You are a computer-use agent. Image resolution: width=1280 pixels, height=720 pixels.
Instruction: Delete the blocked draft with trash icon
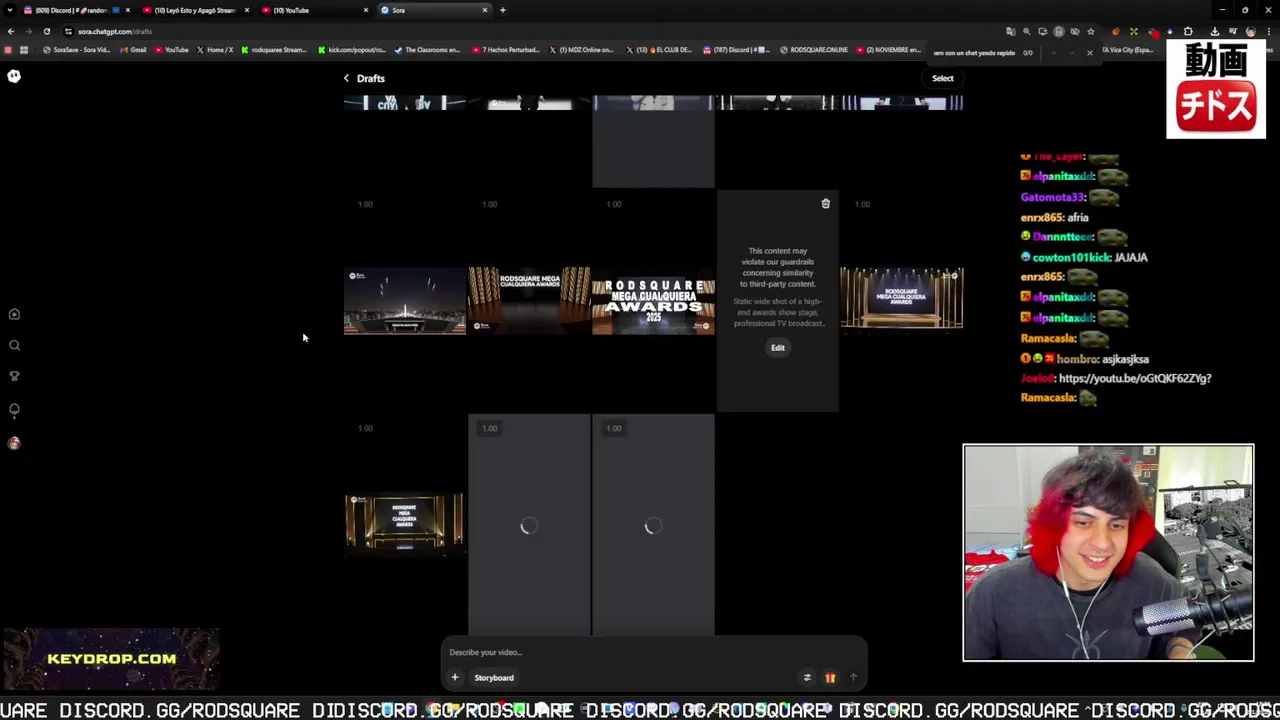[x=825, y=203]
